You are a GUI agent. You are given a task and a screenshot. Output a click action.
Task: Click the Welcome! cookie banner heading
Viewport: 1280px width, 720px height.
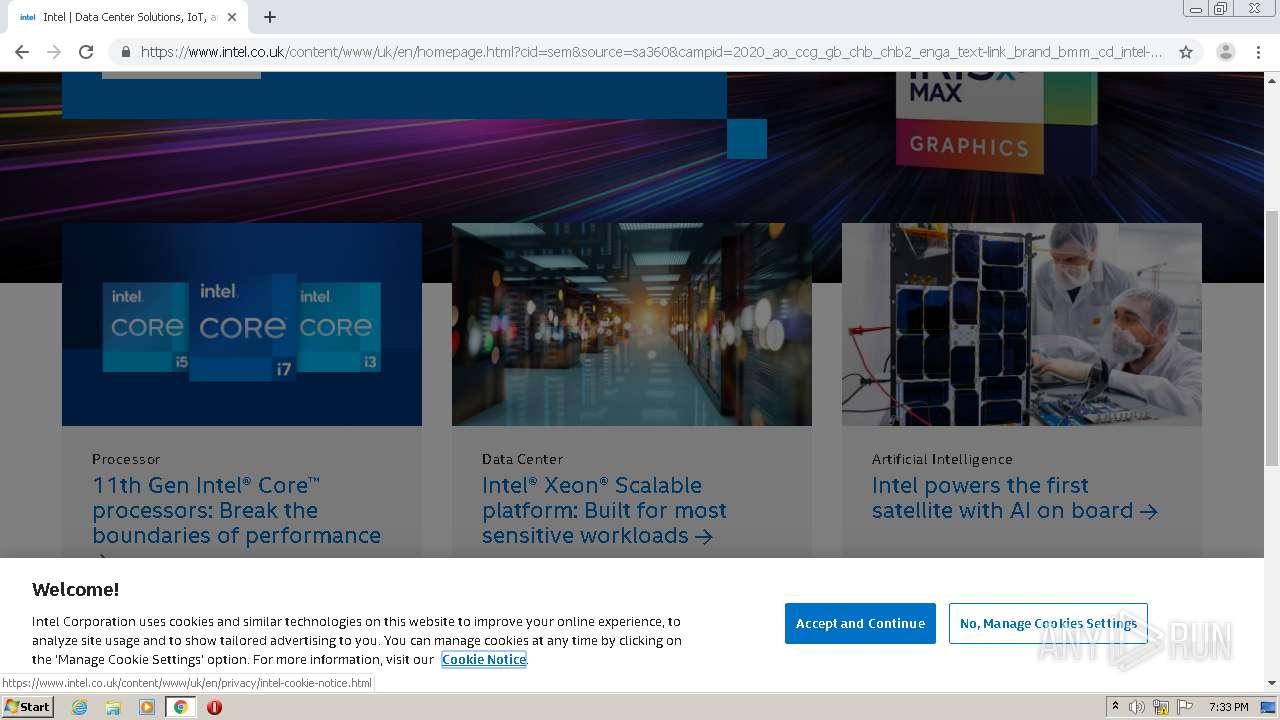click(75, 589)
